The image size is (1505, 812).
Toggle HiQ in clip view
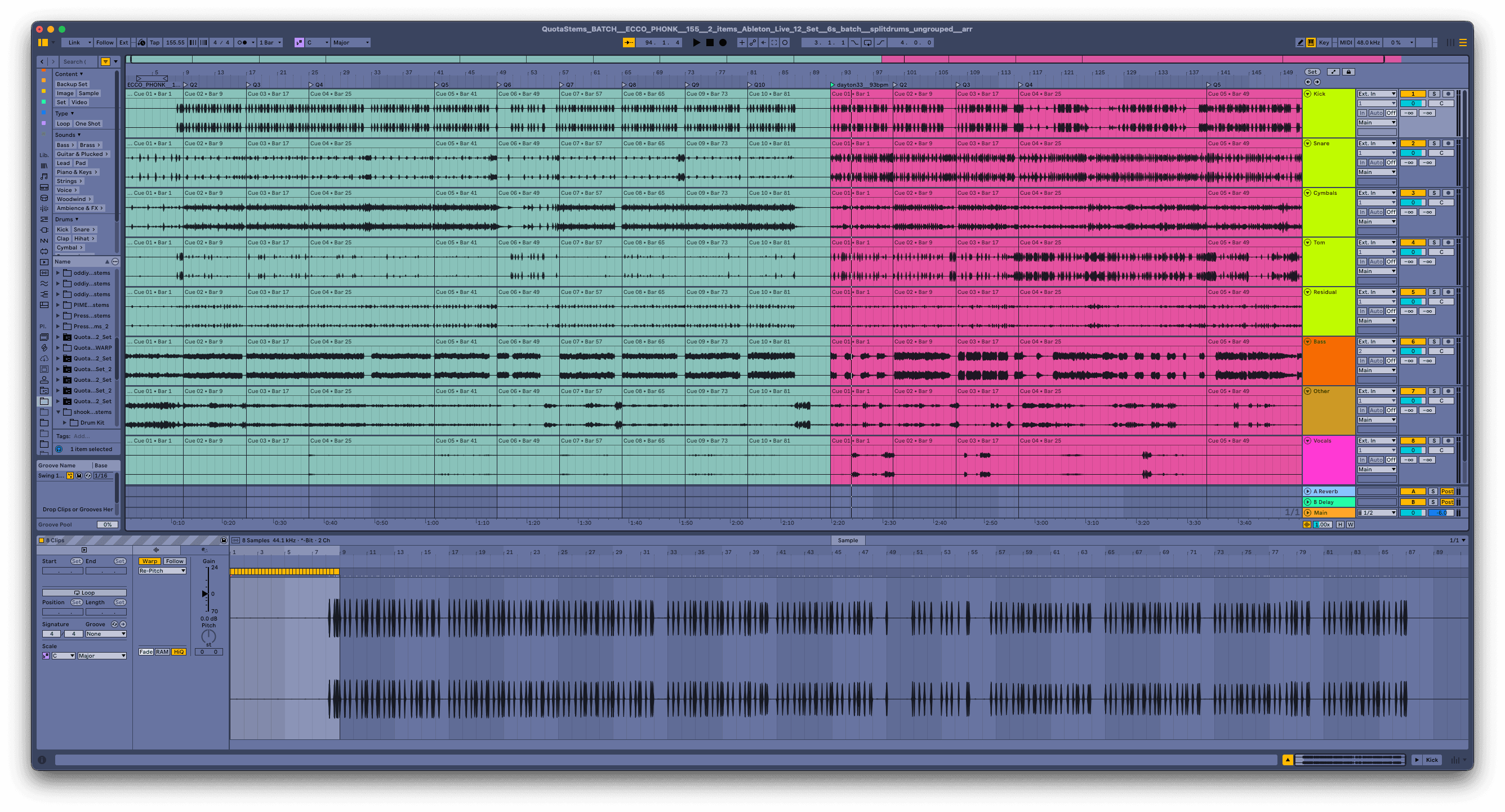click(179, 652)
